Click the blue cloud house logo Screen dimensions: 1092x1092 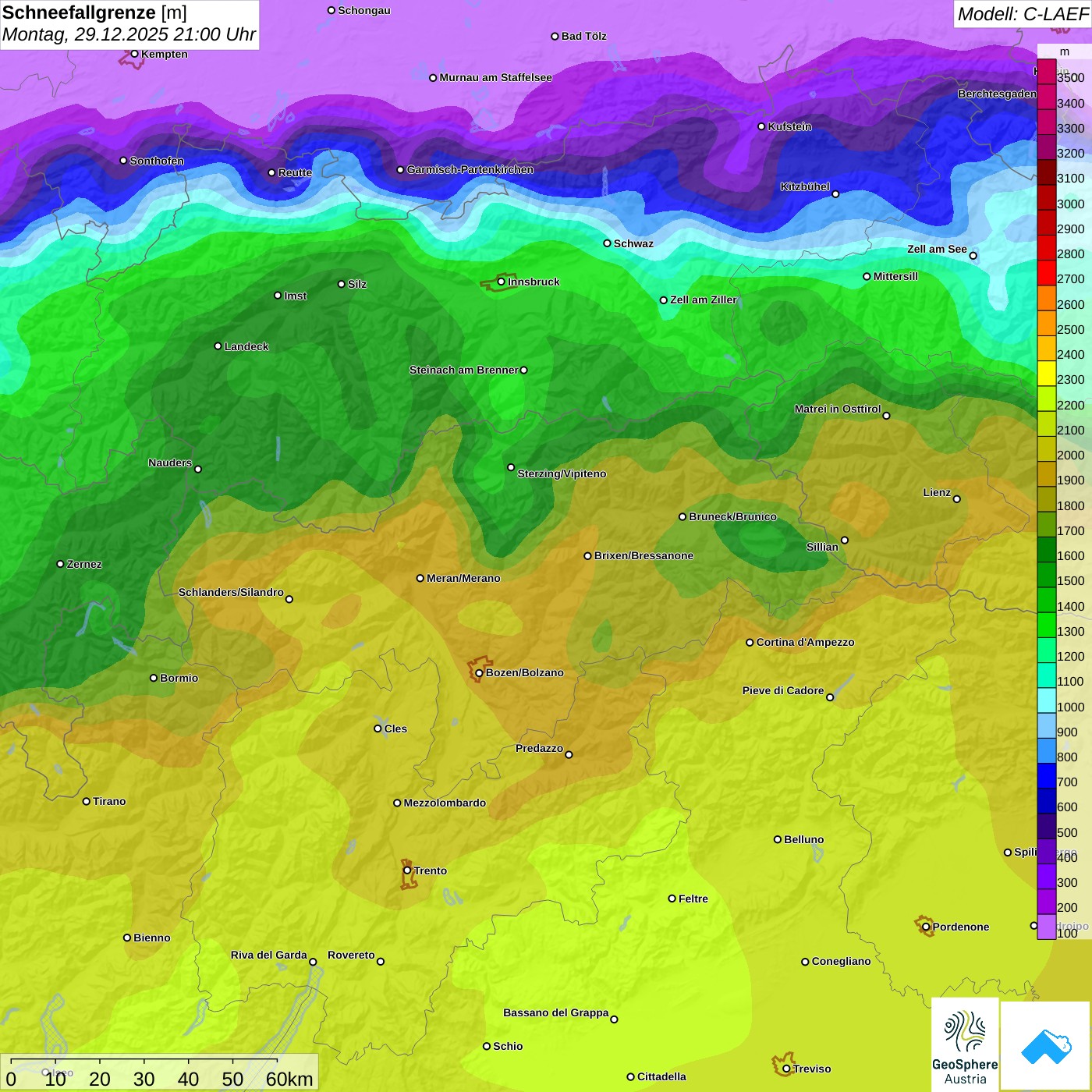point(1046,1046)
